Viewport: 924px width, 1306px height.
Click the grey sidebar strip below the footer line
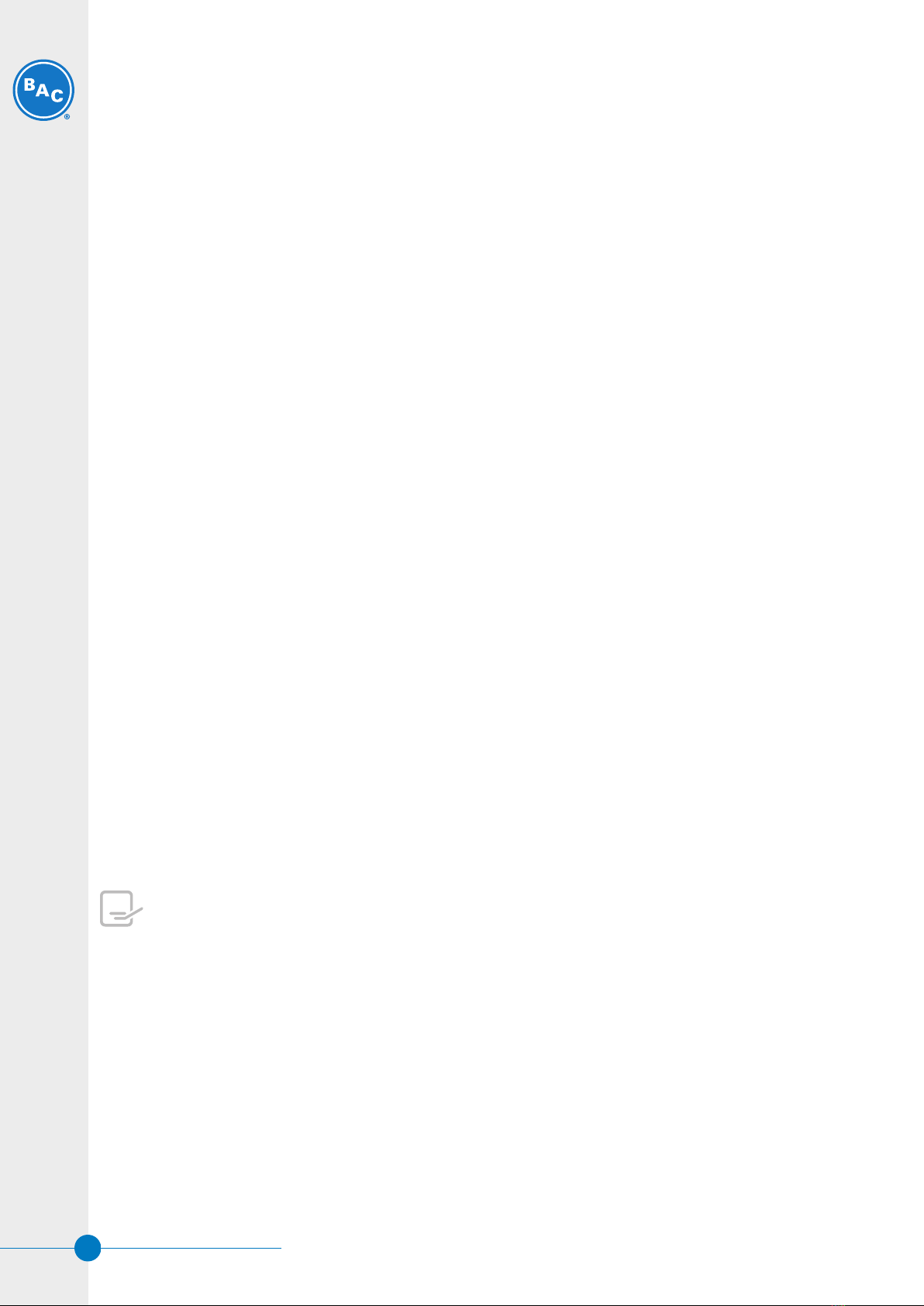[43, 1279]
